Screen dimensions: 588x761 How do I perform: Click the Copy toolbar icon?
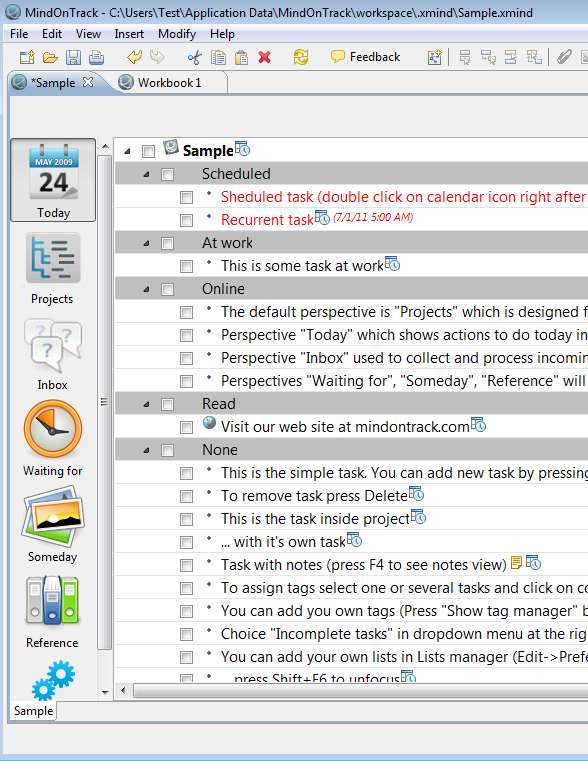pyautogui.click(x=218, y=57)
